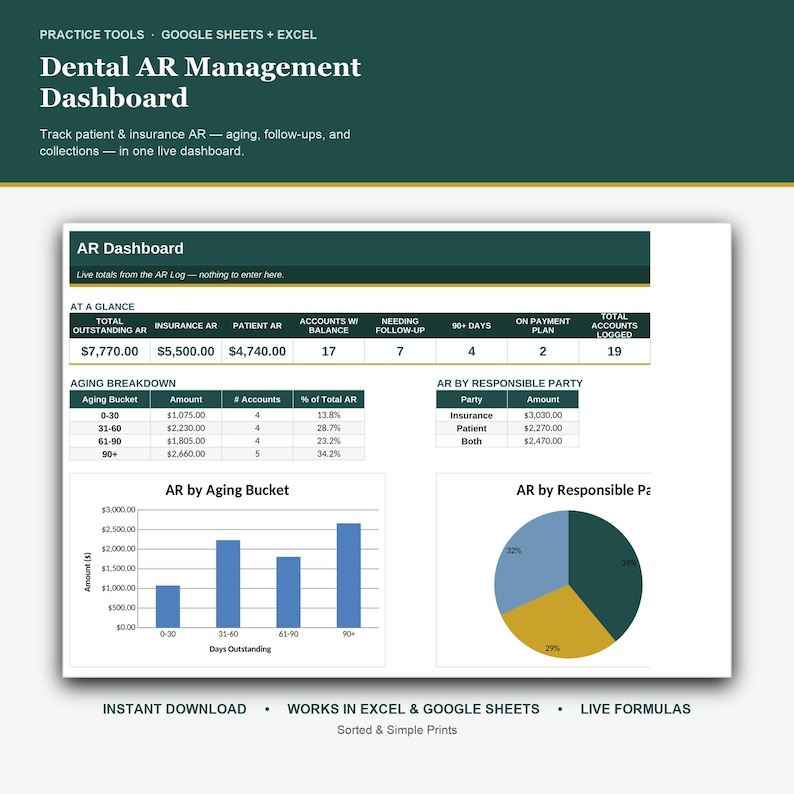Select the 'Insurance' party row label
Viewport: 794px width, 794px height.
click(x=471, y=415)
